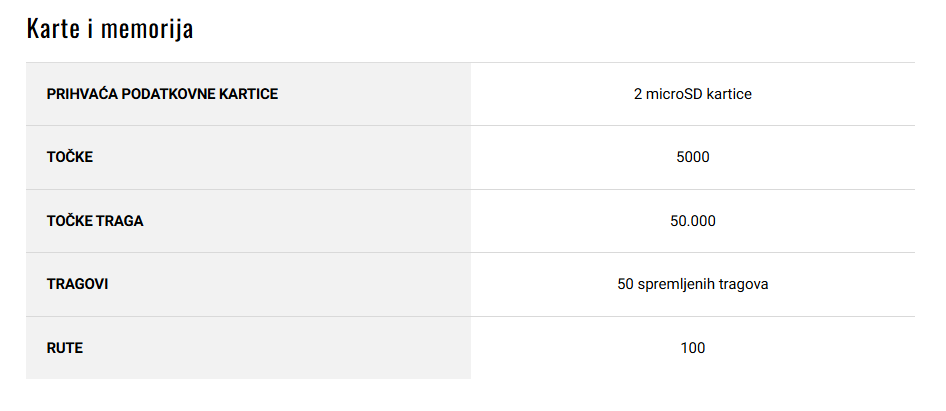Select the TOČKE TRAGA row label
Viewport: 946px width, 411px height.
point(95,221)
